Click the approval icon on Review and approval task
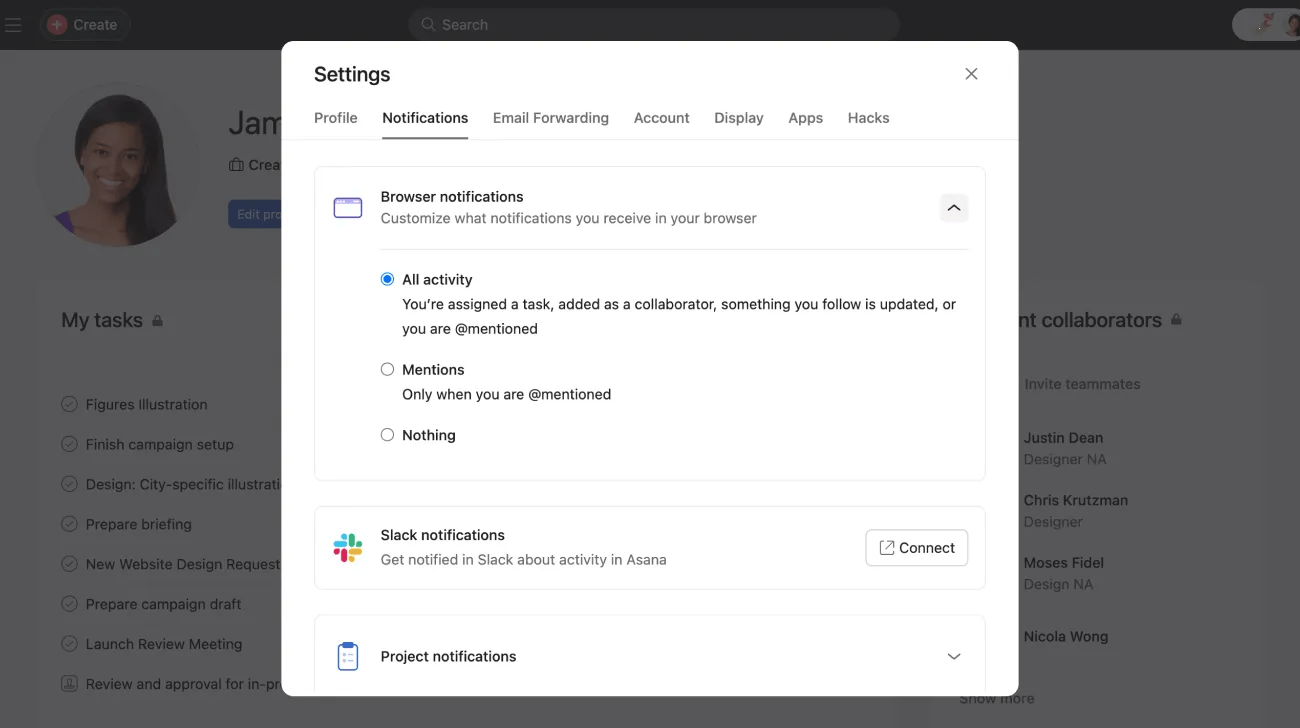Screen dimensions: 1300x728 (68, 683)
